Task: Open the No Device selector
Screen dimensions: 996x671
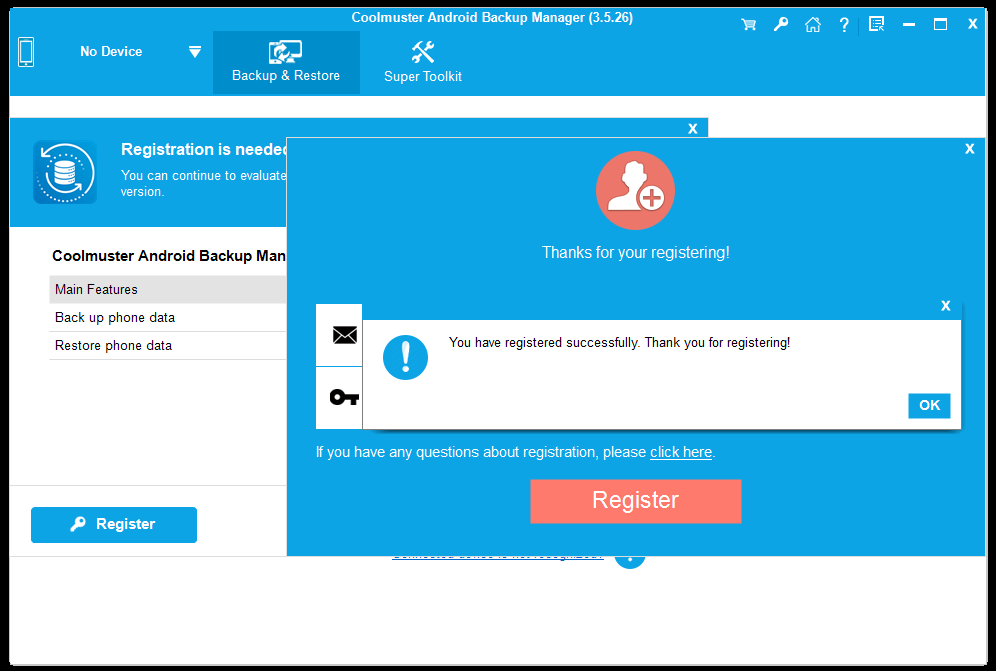Action: point(111,52)
